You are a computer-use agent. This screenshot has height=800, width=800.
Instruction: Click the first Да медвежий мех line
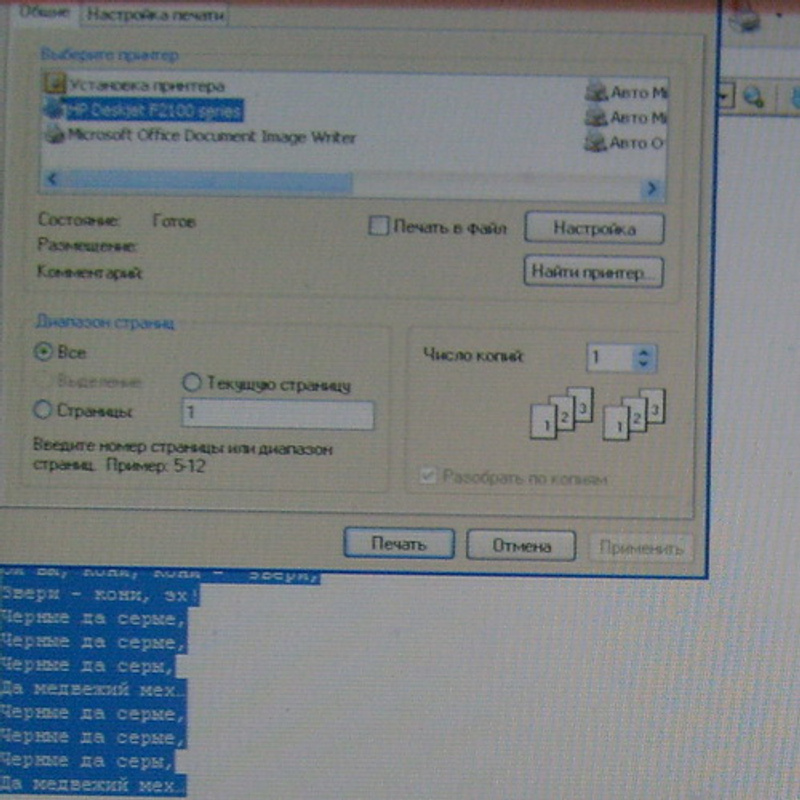(x=93, y=690)
